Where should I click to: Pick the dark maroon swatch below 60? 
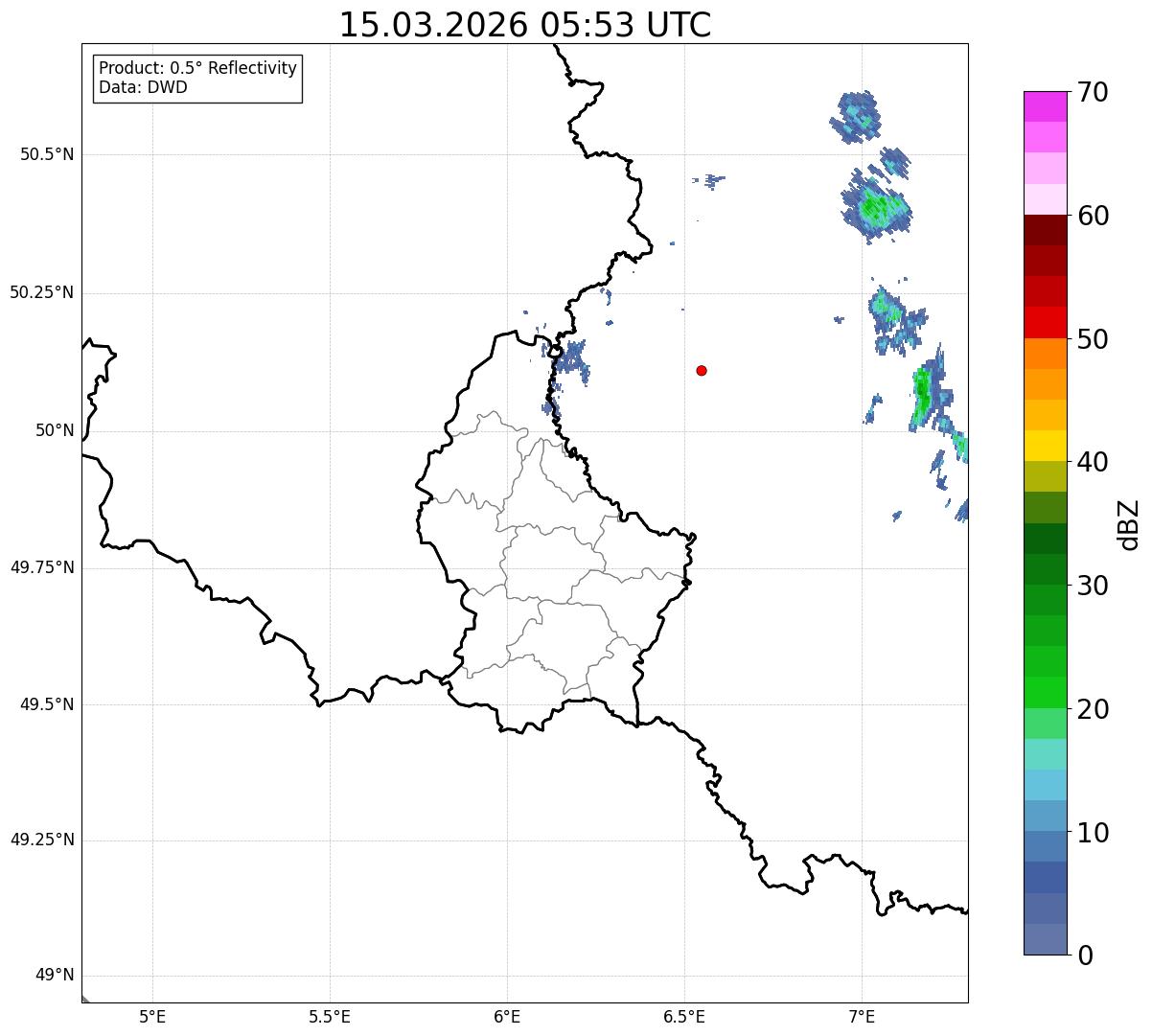[1046, 230]
